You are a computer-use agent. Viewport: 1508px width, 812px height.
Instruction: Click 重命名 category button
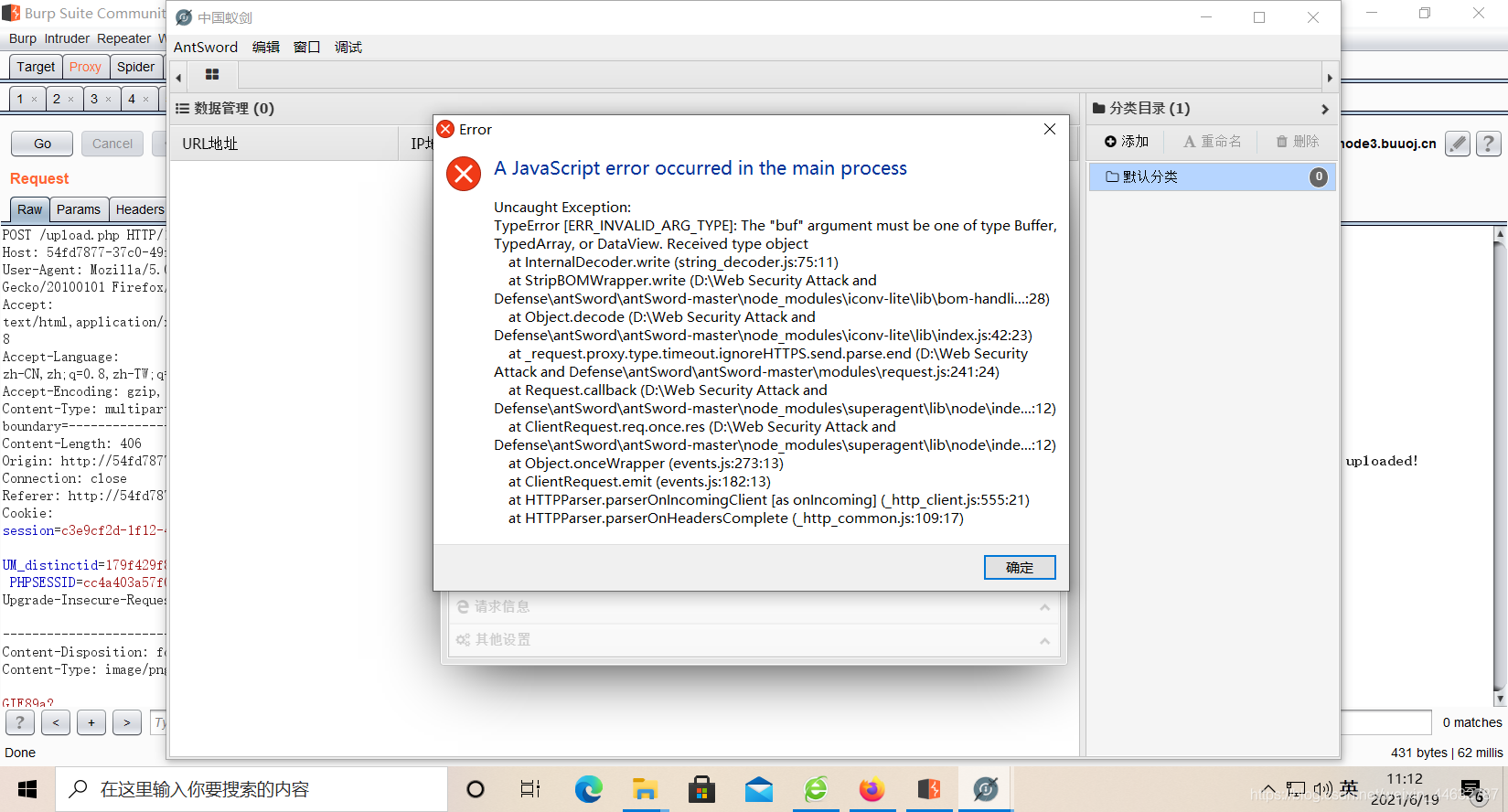[x=1213, y=141]
